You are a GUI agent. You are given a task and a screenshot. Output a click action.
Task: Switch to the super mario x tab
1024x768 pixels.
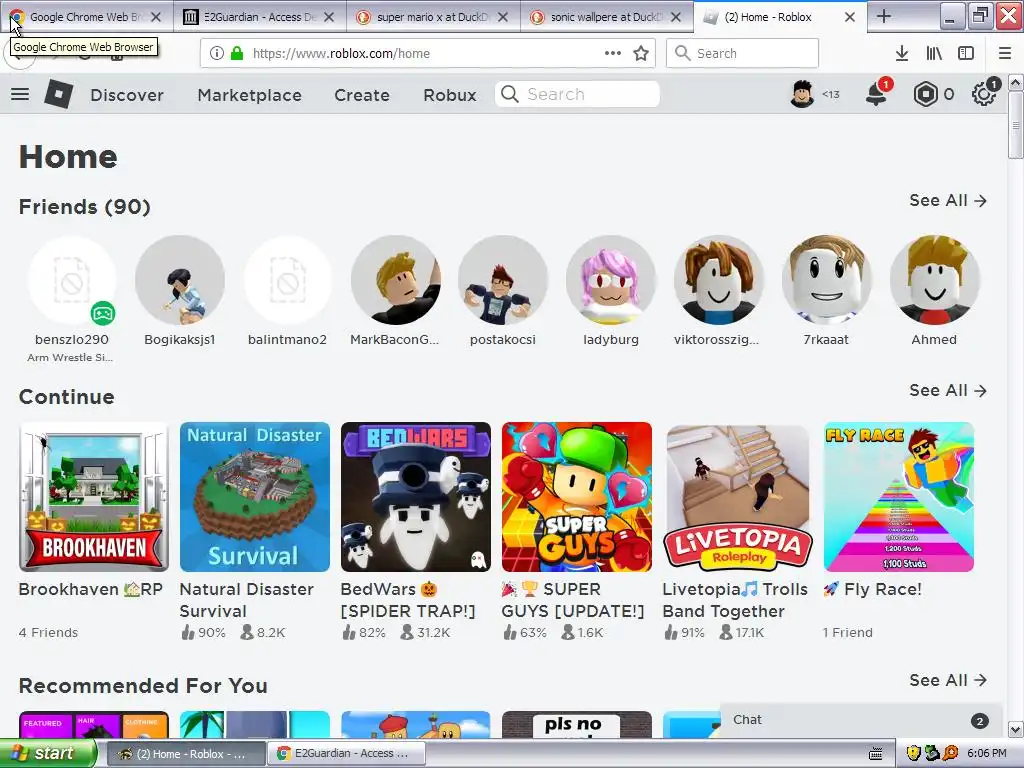point(433,17)
